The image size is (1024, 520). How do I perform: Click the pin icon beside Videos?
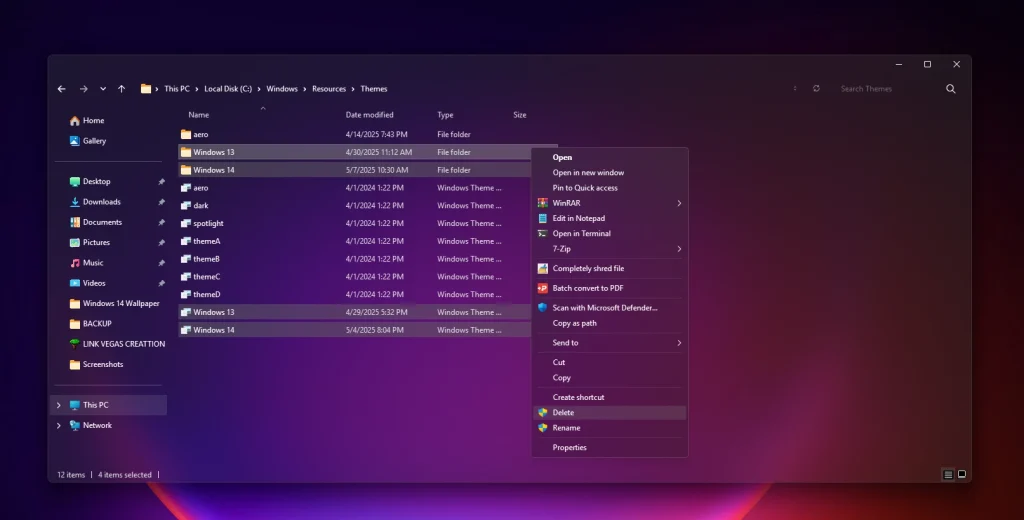(161, 283)
